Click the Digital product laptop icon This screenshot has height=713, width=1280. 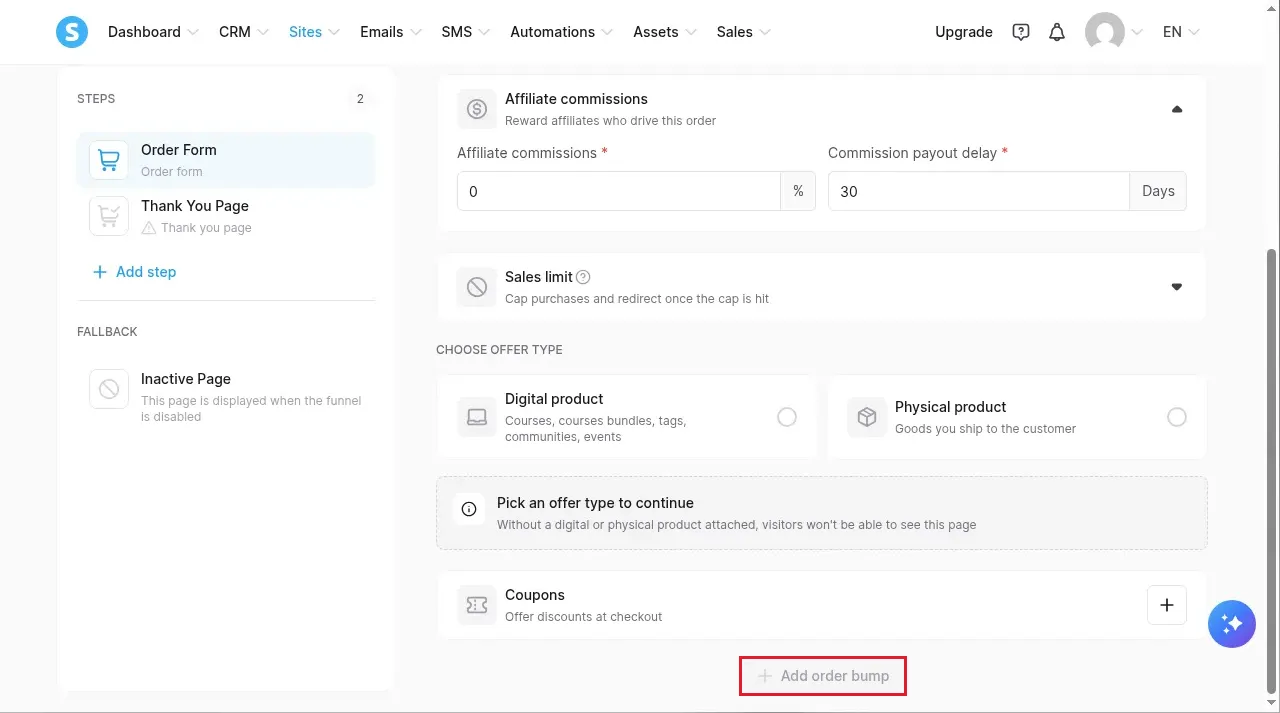(477, 417)
